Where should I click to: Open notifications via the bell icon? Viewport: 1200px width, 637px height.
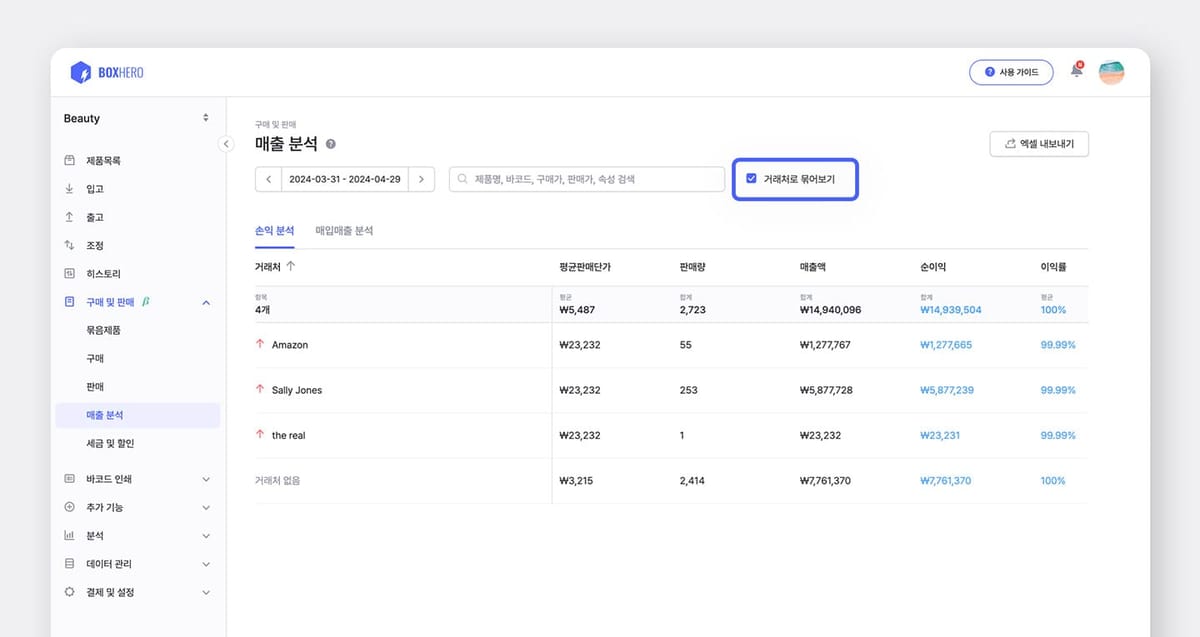coord(1076,72)
